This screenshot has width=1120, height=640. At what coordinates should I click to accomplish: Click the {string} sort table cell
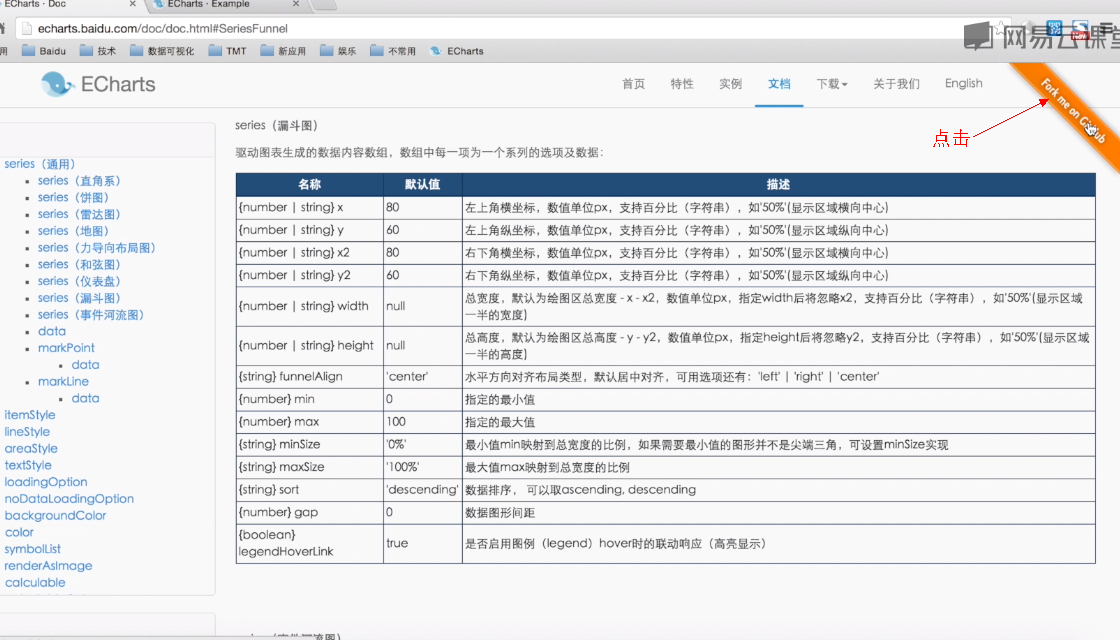[309, 489]
